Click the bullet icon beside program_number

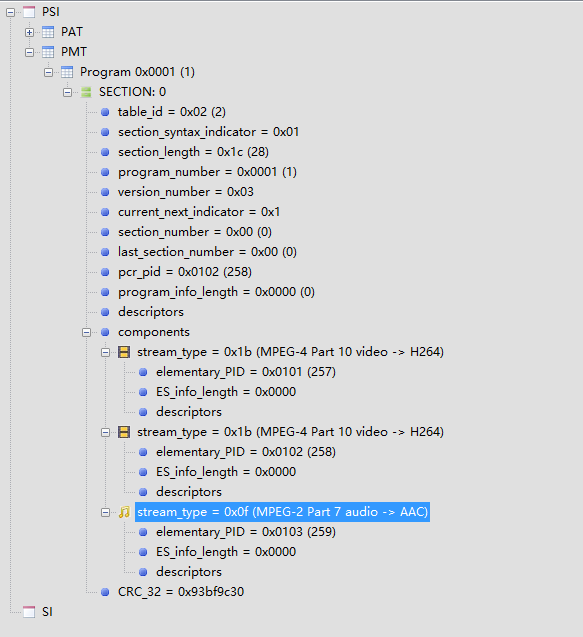[x=105, y=172]
